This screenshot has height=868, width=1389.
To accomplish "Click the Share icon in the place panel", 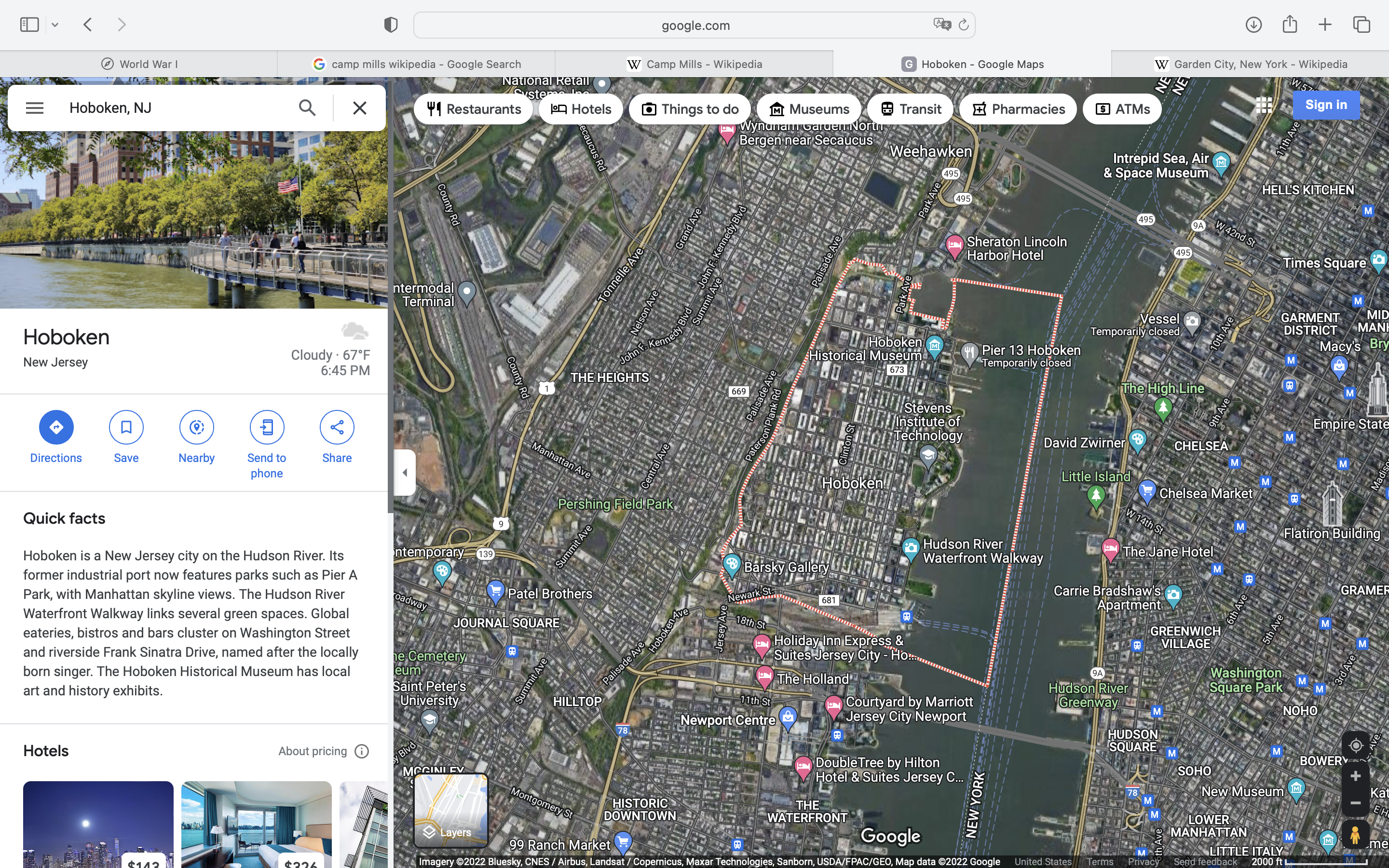I will pyautogui.click(x=337, y=427).
